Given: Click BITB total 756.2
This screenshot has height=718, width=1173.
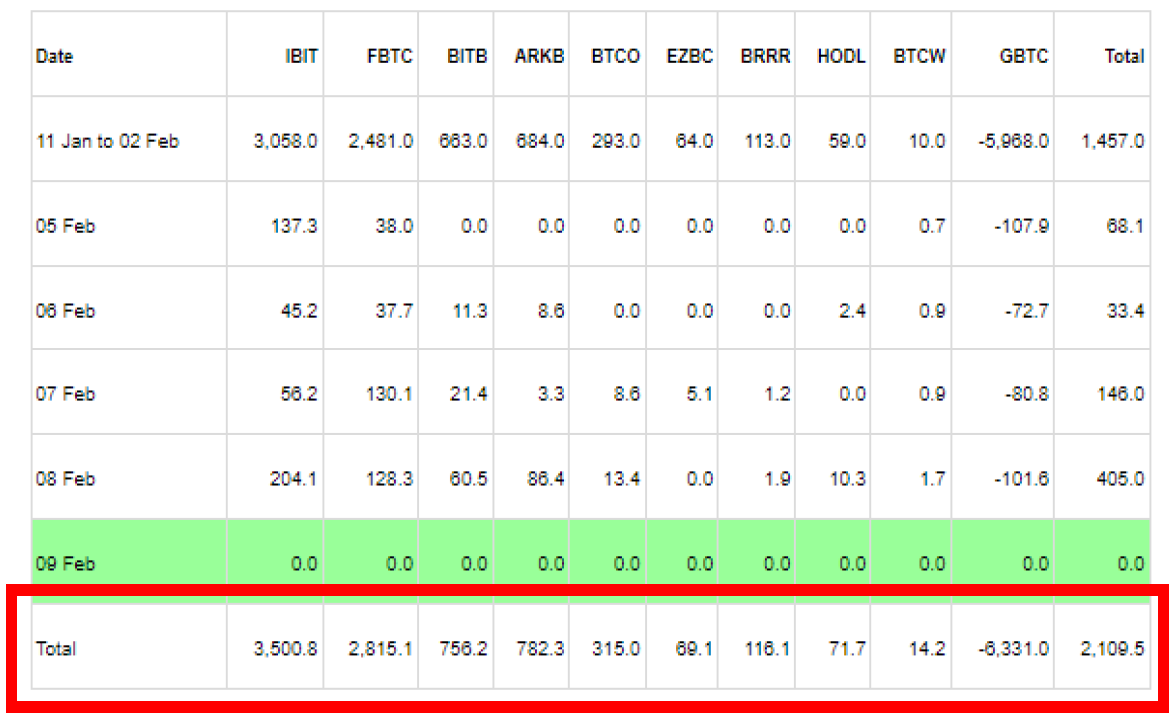Looking at the screenshot, I should coord(463,648).
